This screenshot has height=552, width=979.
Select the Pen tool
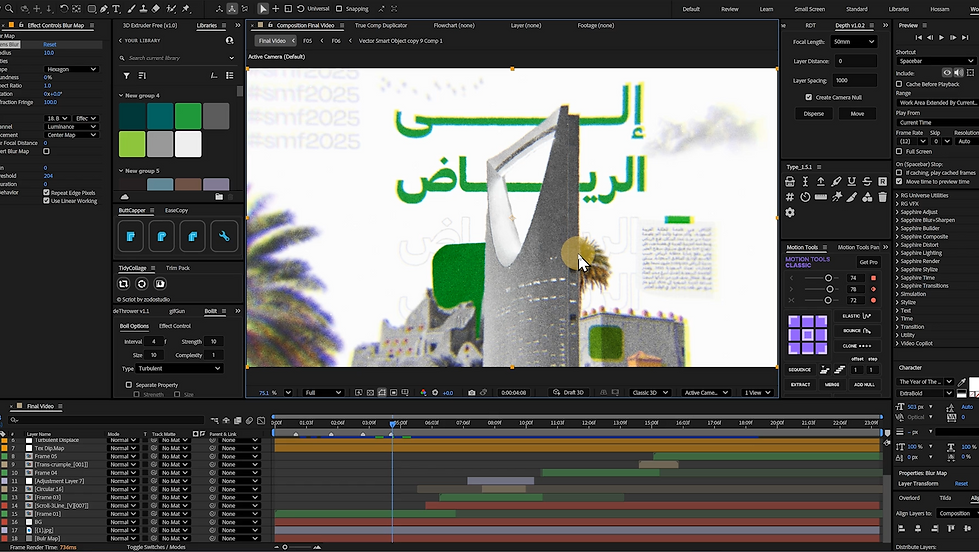pos(104,9)
